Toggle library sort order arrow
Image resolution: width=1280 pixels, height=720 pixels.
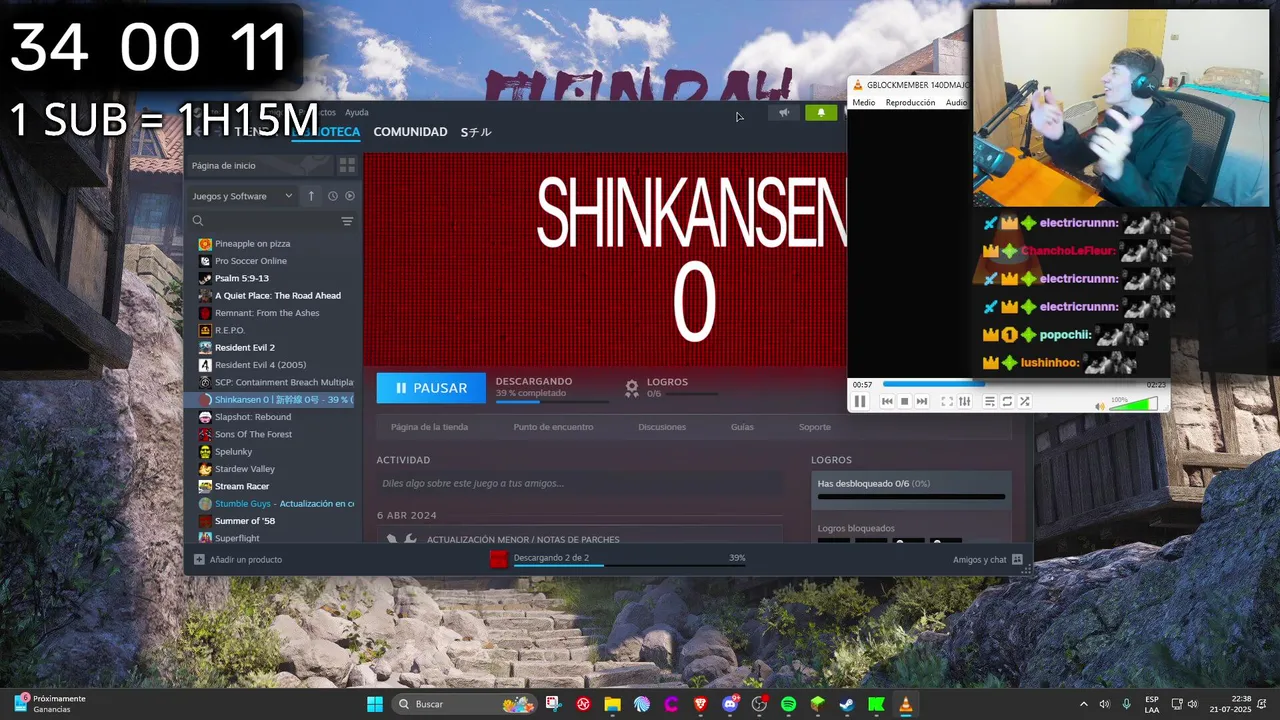point(311,196)
